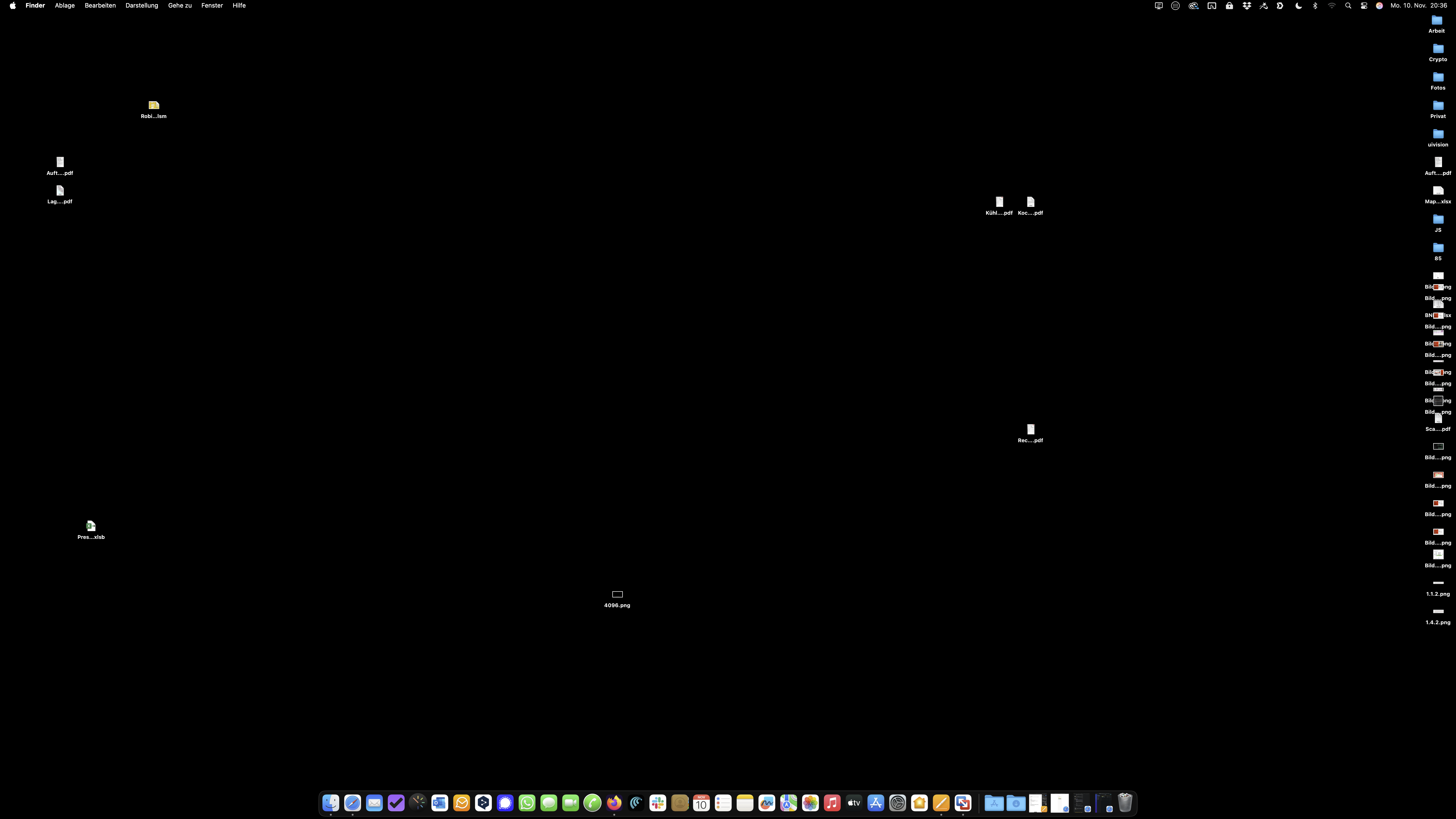Expand the Downloads stack in Dock

(1016, 803)
